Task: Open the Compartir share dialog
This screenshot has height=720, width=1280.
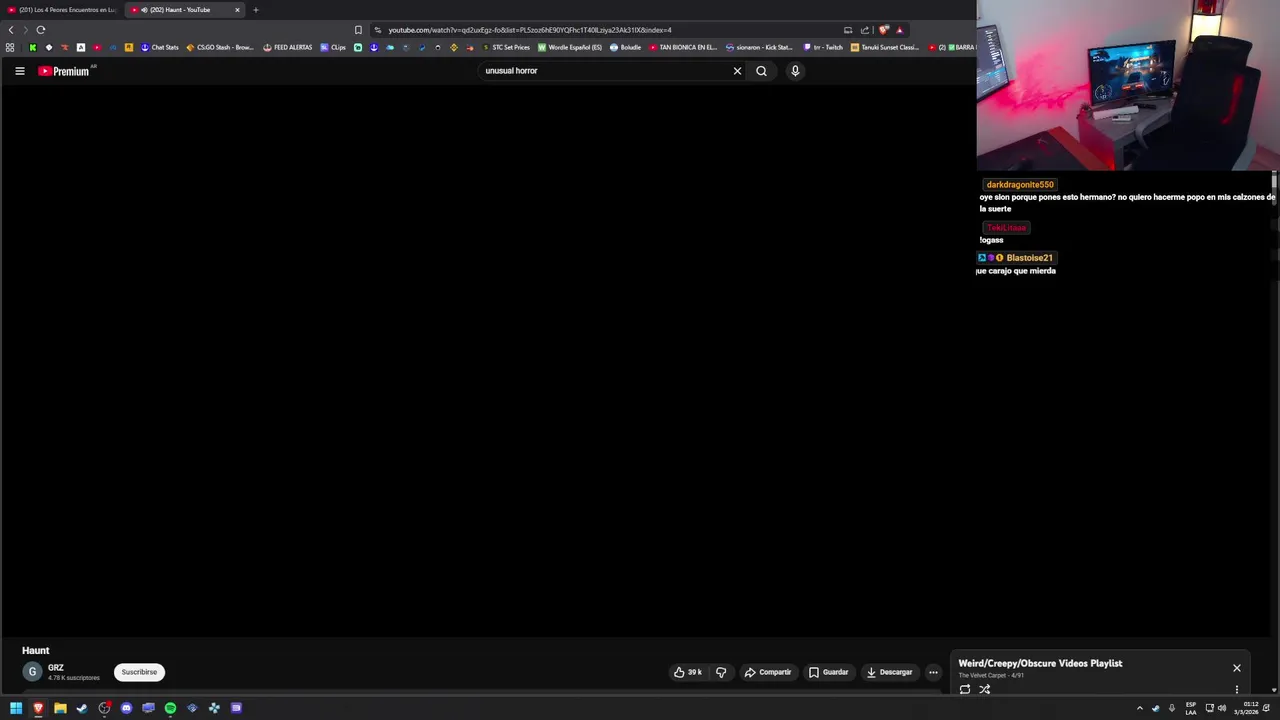Action: pyautogui.click(x=768, y=672)
